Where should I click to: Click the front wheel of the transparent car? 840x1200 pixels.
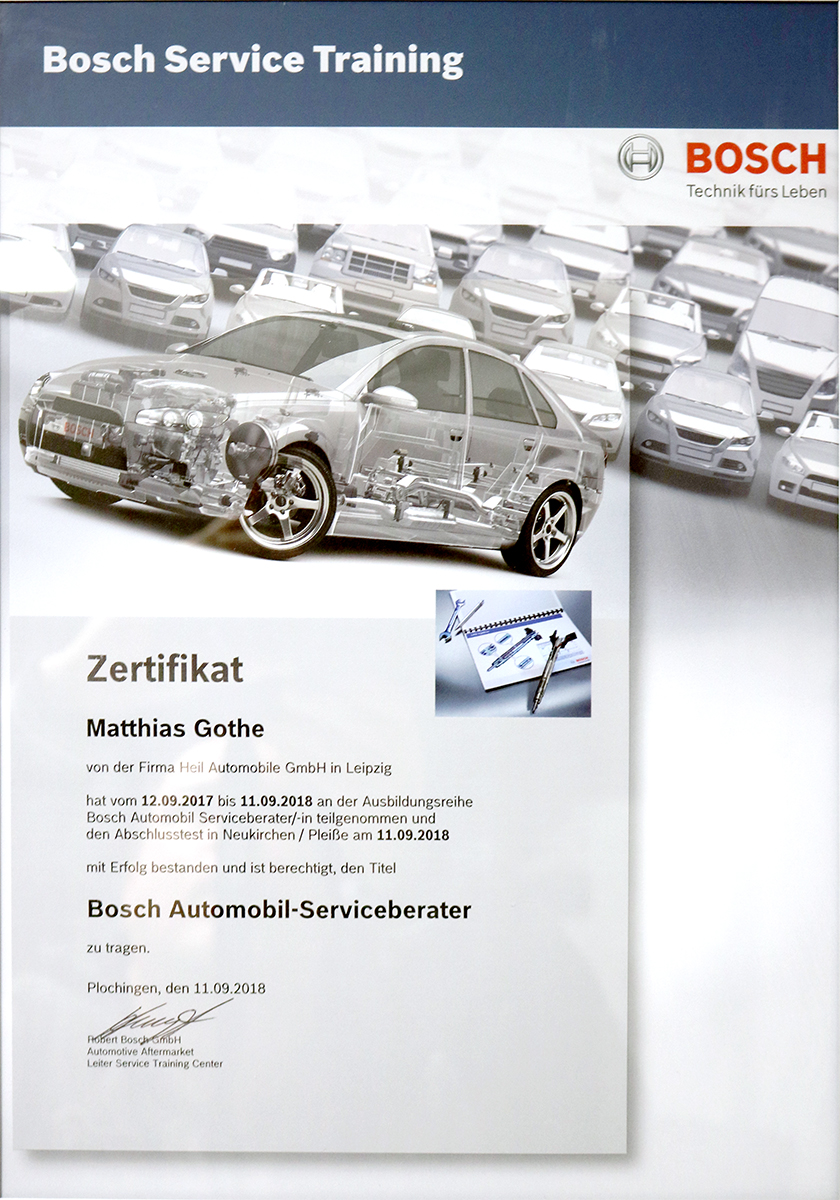pos(286,500)
